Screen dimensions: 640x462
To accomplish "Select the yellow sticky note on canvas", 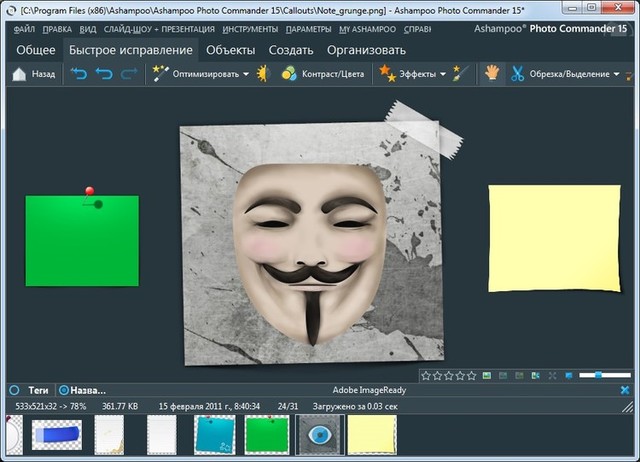I will tap(554, 238).
